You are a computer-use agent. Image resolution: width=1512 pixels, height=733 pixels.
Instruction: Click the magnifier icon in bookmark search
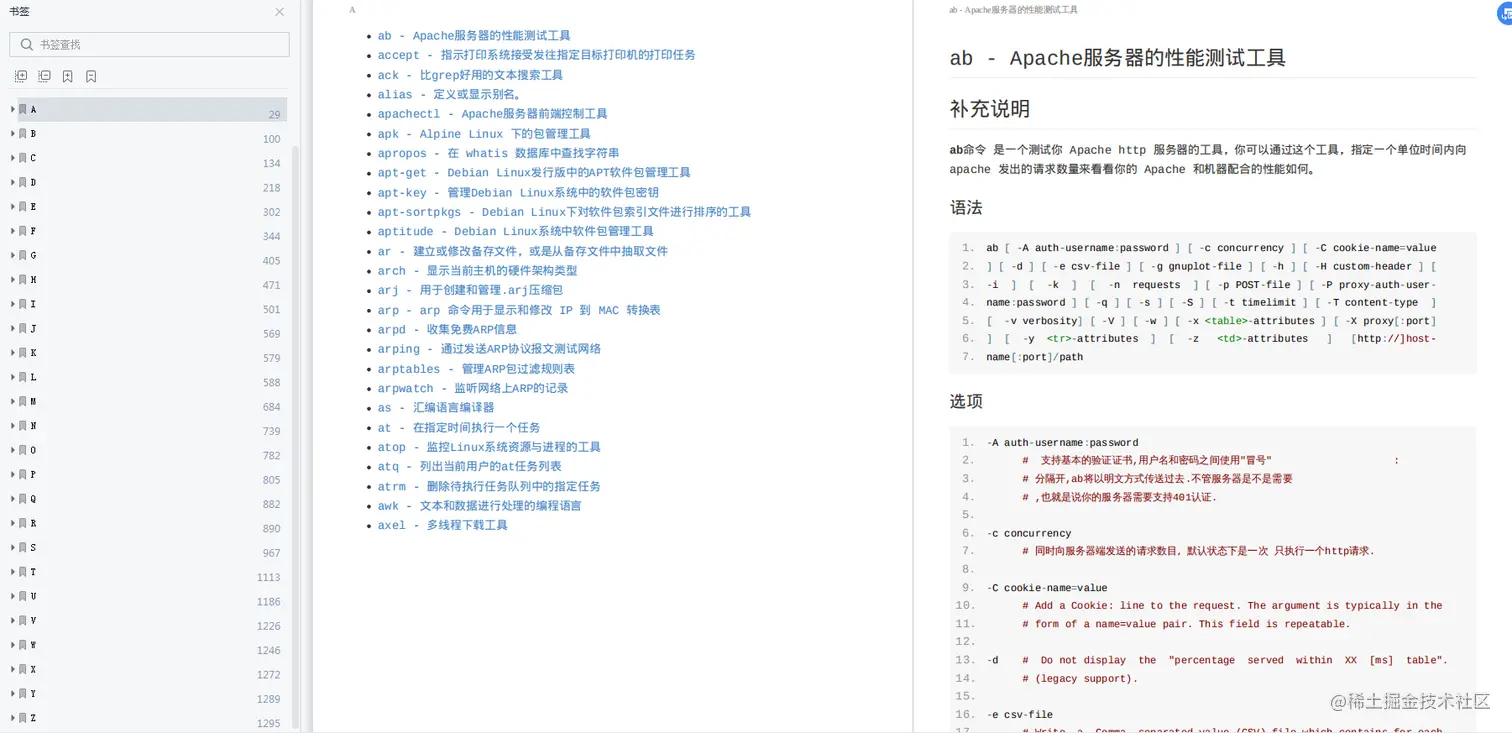pos(26,44)
